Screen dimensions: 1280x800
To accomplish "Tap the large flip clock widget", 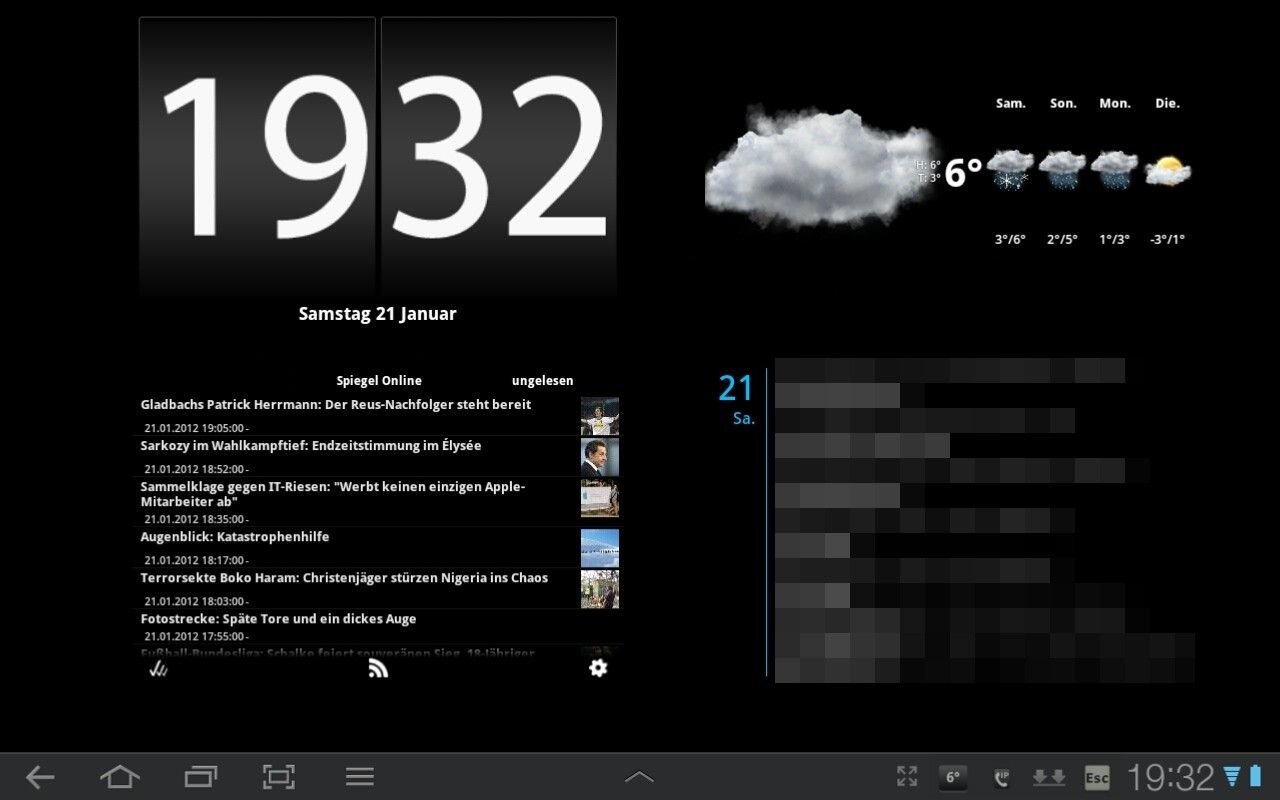I will tap(378, 157).
